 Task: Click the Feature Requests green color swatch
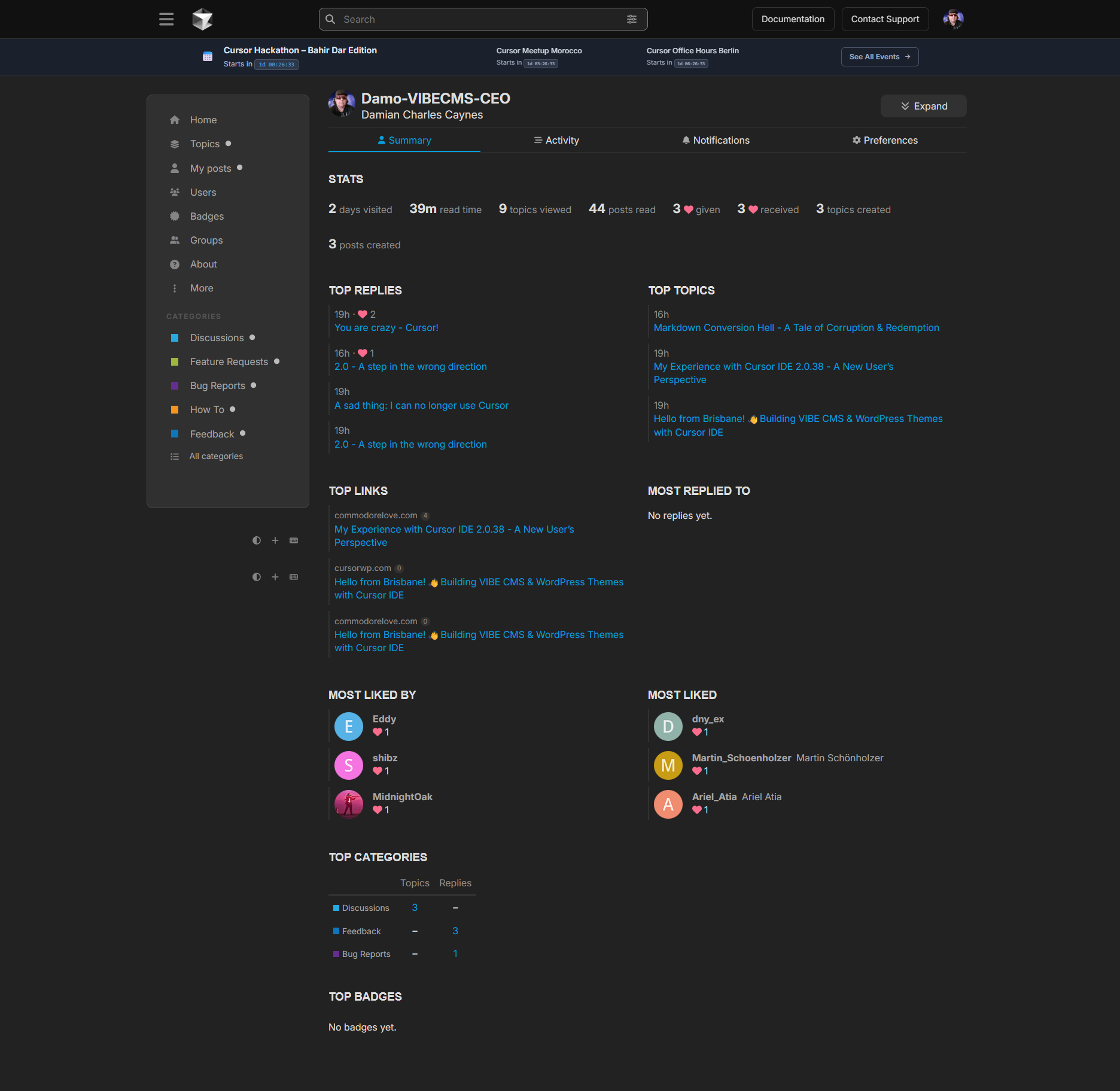click(174, 361)
